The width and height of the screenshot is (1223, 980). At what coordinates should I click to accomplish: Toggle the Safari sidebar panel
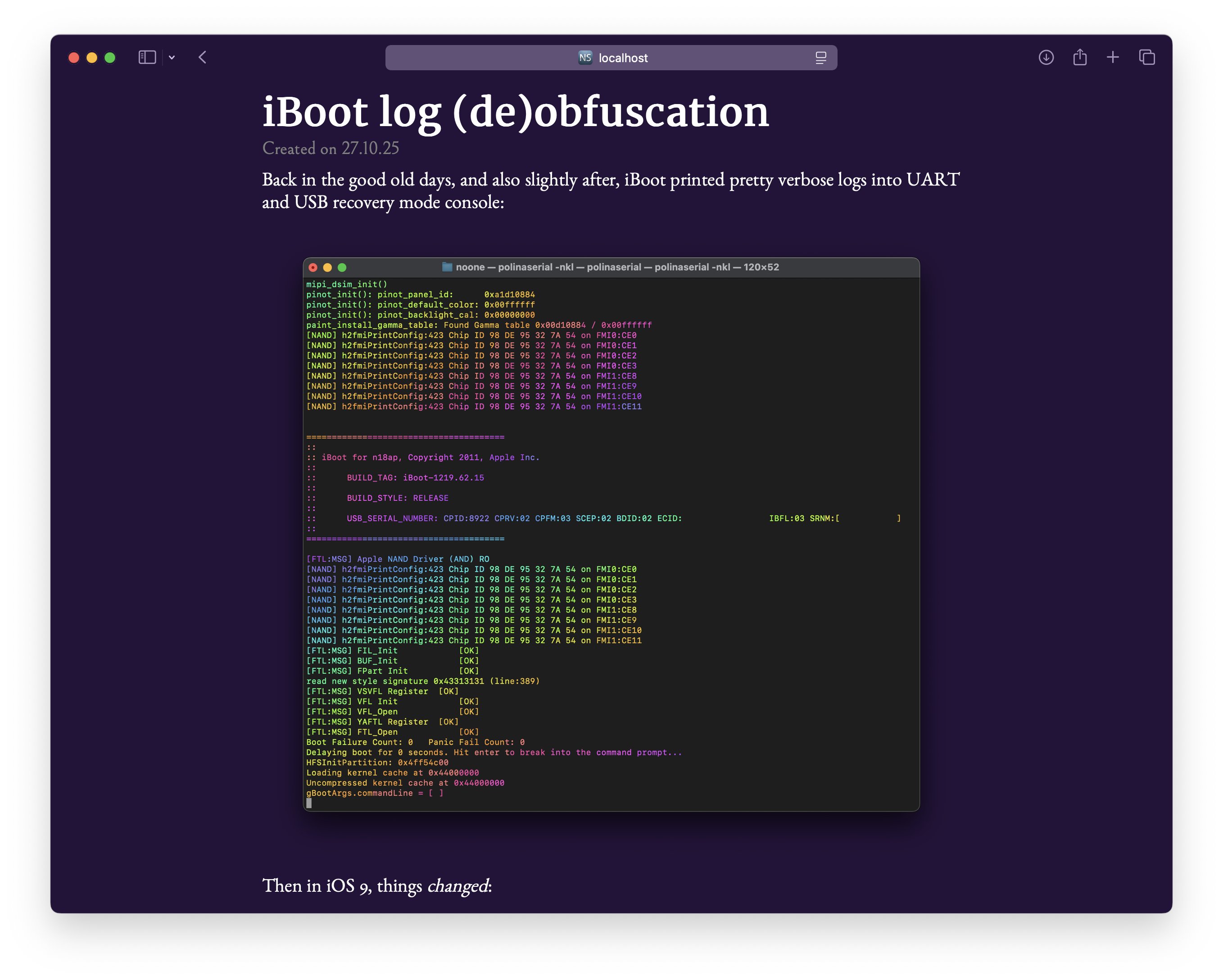coord(147,57)
